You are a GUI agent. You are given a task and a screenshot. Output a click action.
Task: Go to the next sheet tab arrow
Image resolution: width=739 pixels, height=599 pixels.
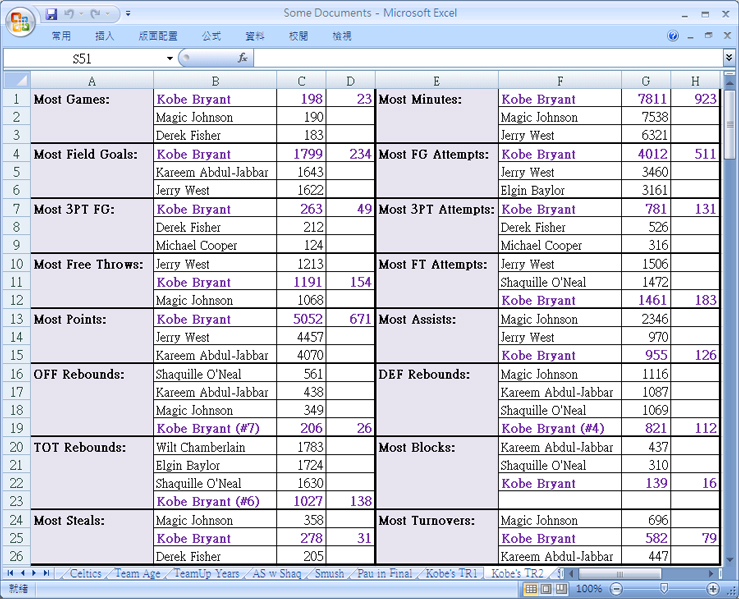pos(34,573)
